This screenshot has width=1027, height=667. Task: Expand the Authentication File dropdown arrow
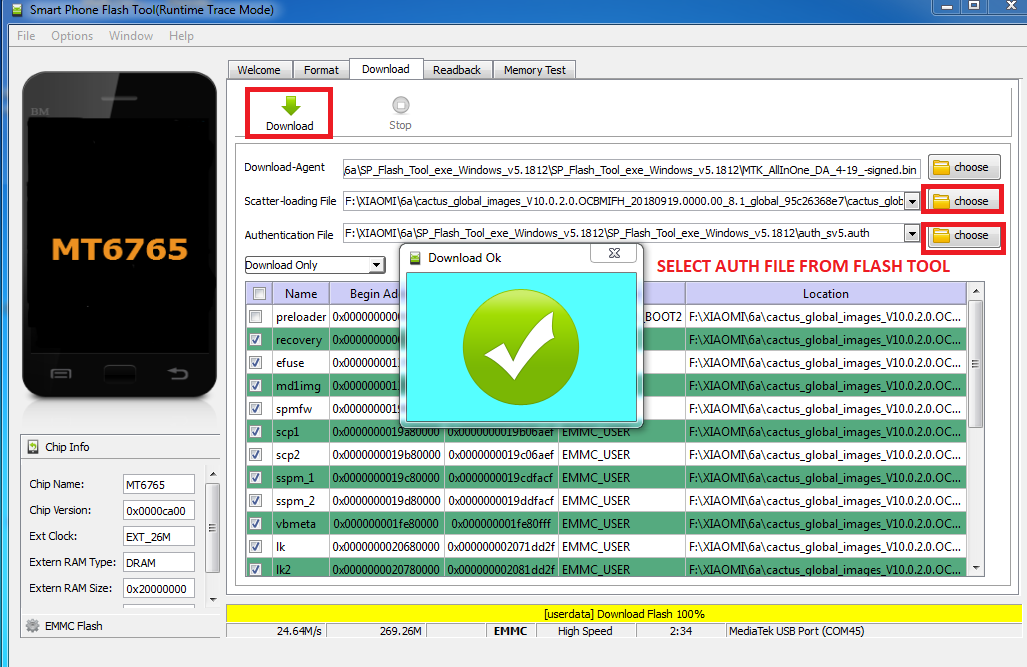[x=912, y=233]
